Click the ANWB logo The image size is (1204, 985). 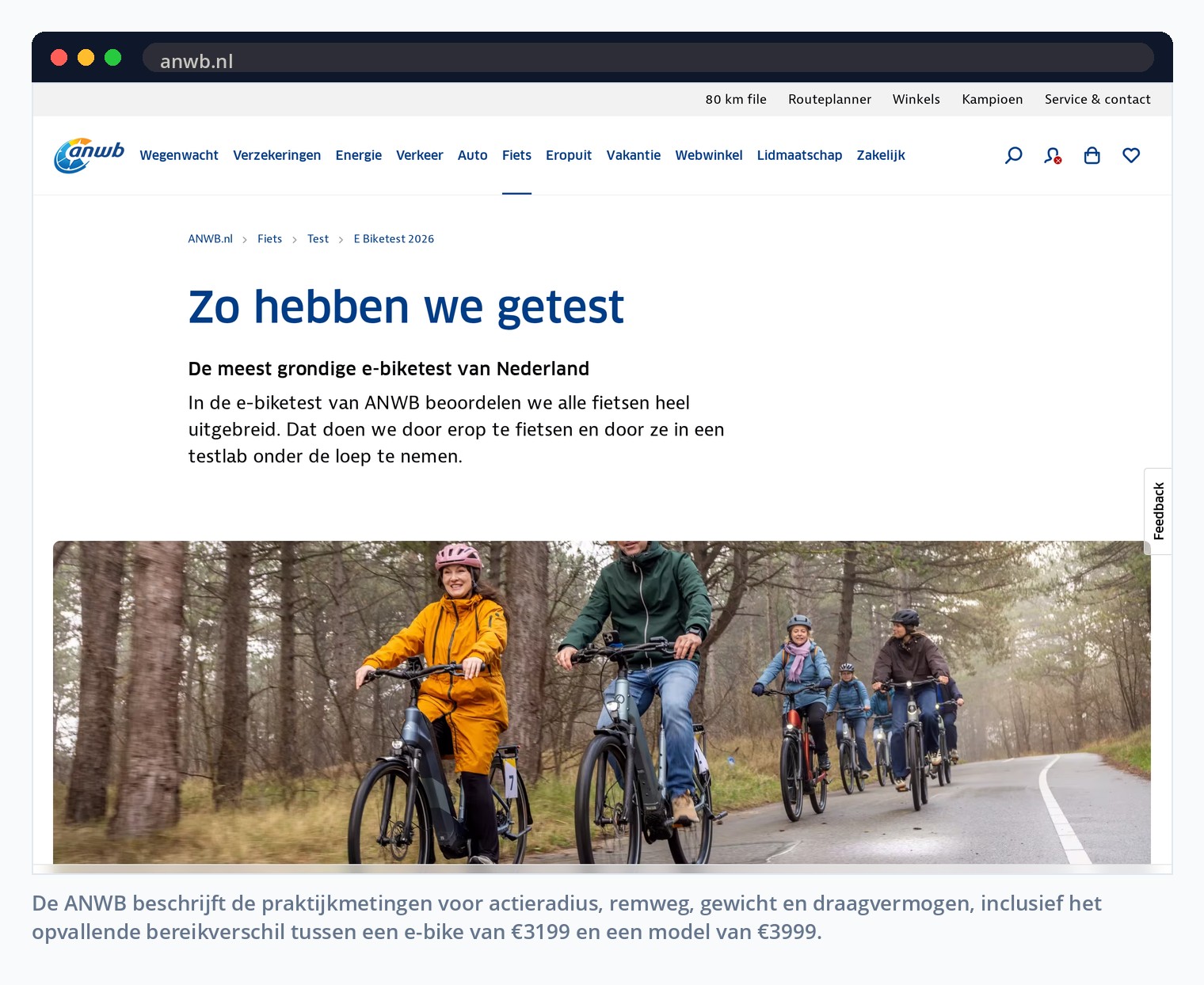(x=89, y=155)
